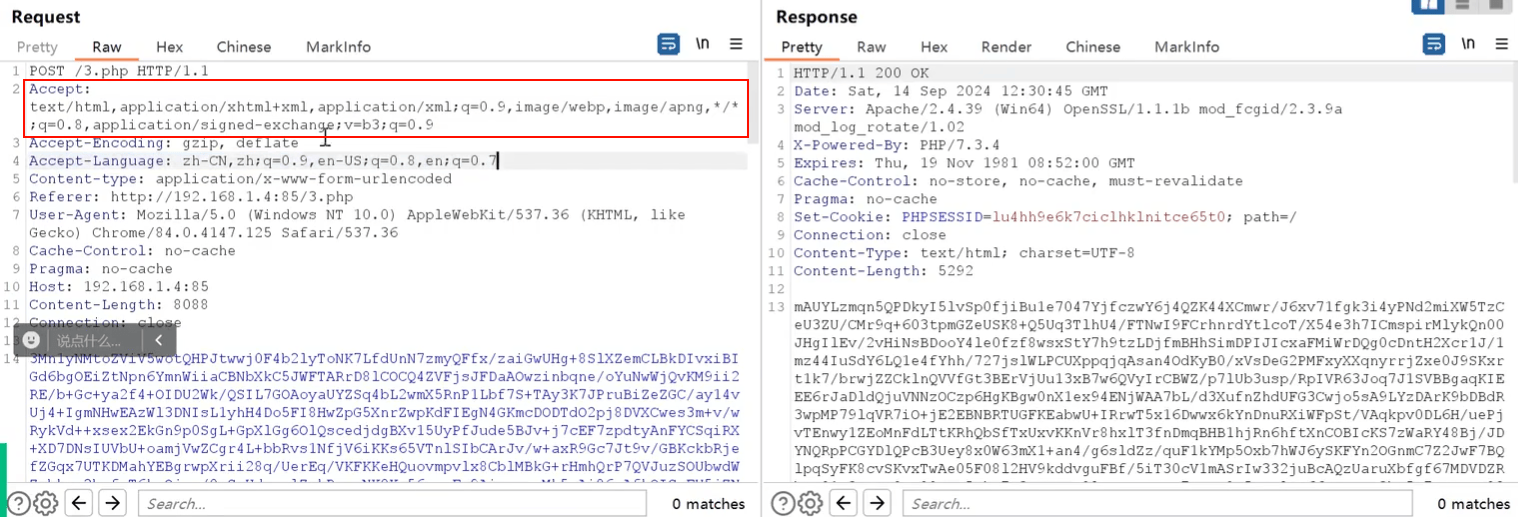Image resolution: width=1518 pixels, height=517 pixels.
Task: Toggle word wrap in the Response panel
Action: pyautogui.click(x=1433, y=44)
